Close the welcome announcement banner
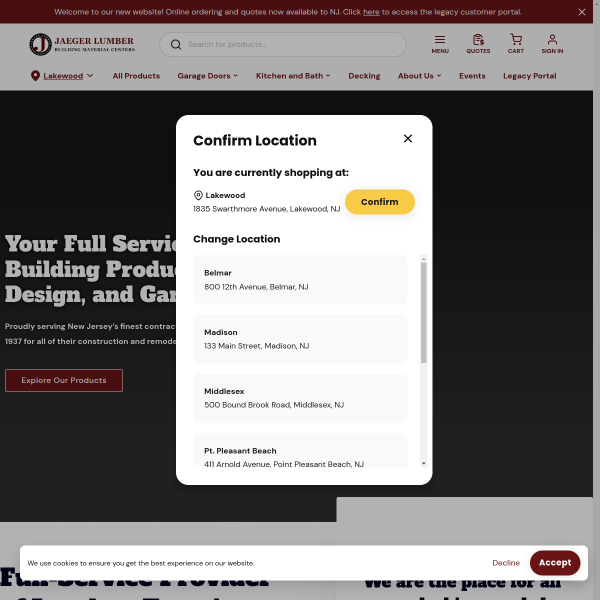This screenshot has width=600, height=600. [x=582, y=12]
